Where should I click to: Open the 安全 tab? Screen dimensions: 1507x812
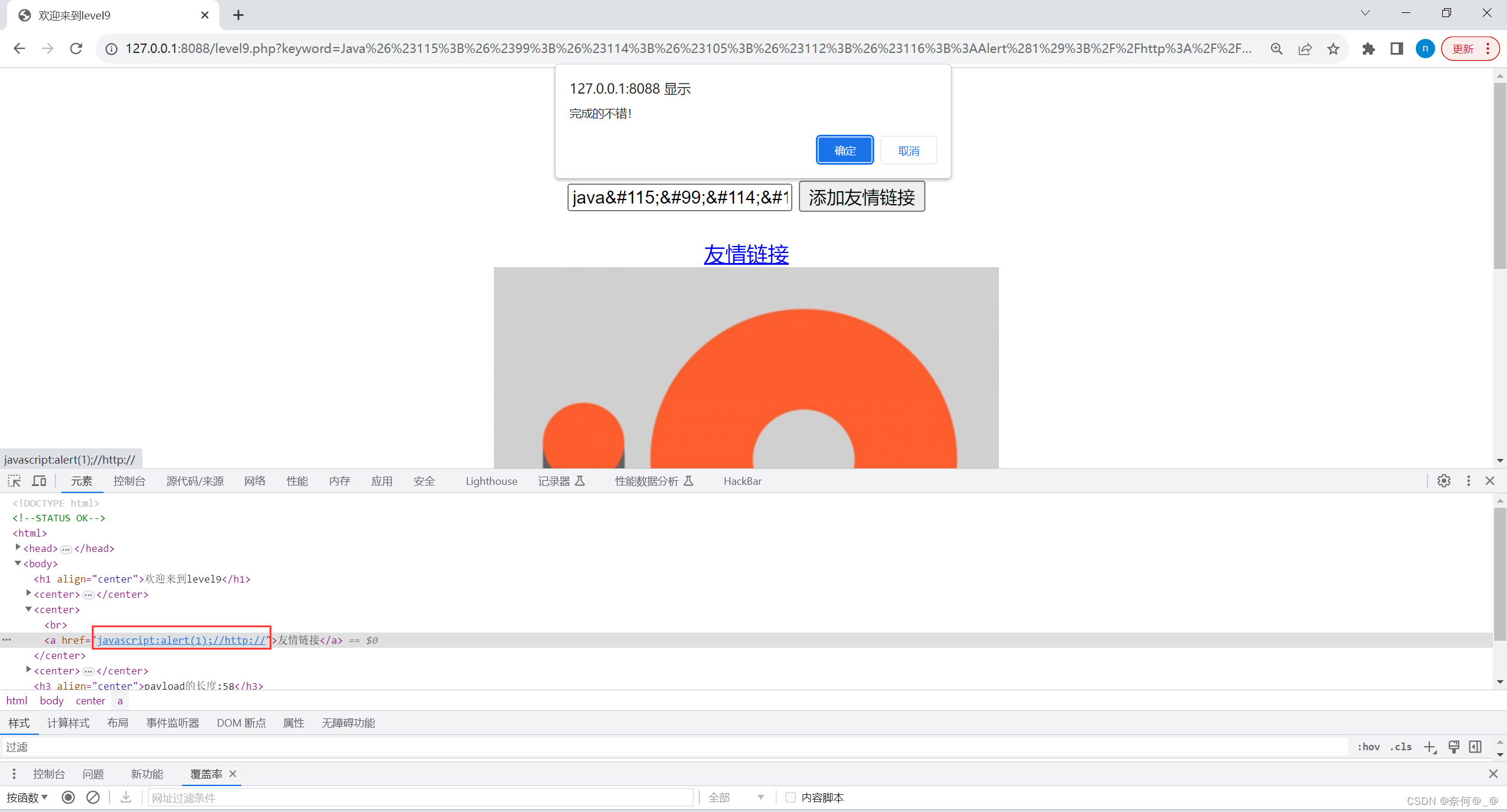tap(424, 481)
